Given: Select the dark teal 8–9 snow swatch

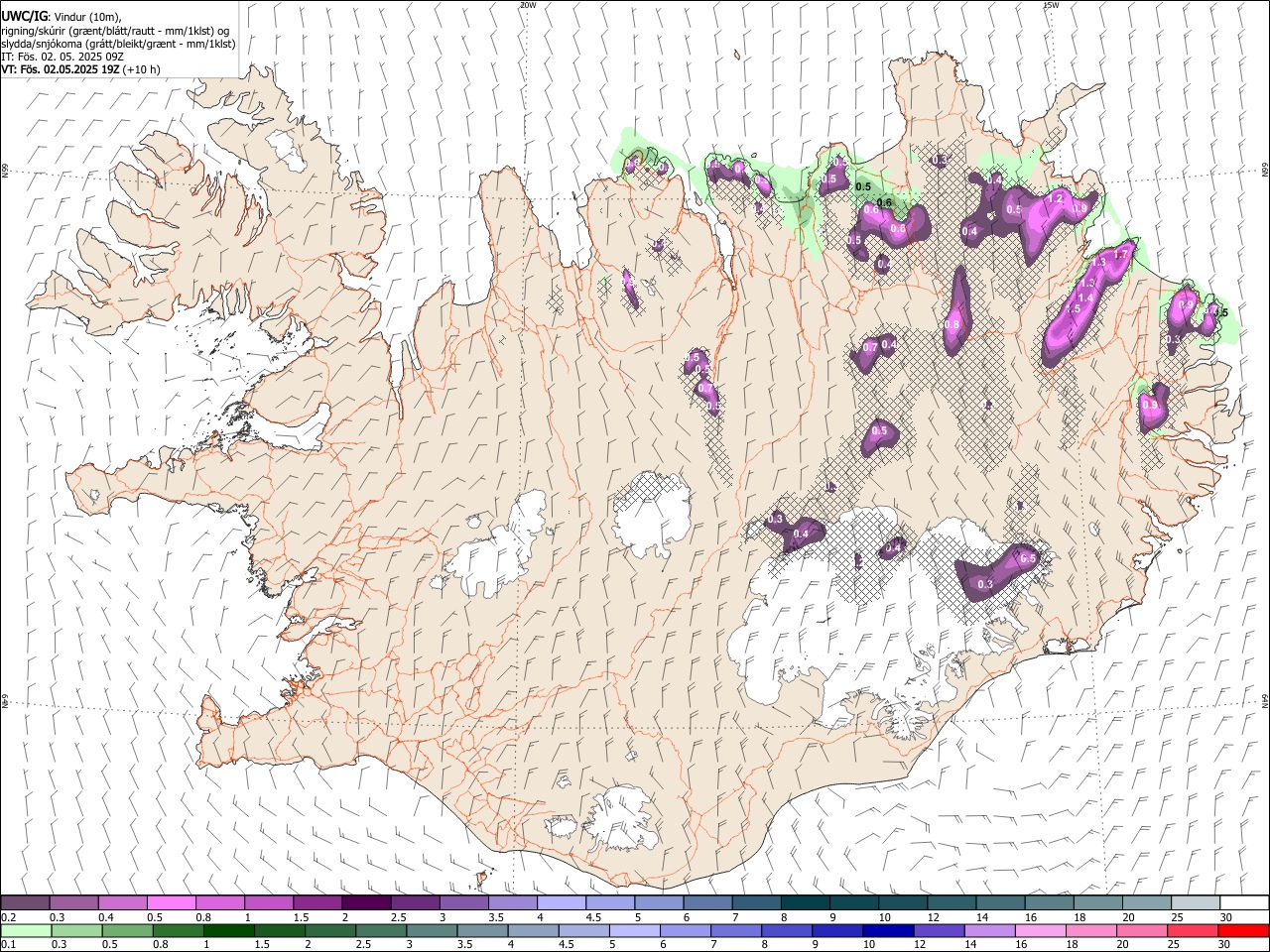Looking at the screenshot, I should pyautogui.click(x=805, y=903).
